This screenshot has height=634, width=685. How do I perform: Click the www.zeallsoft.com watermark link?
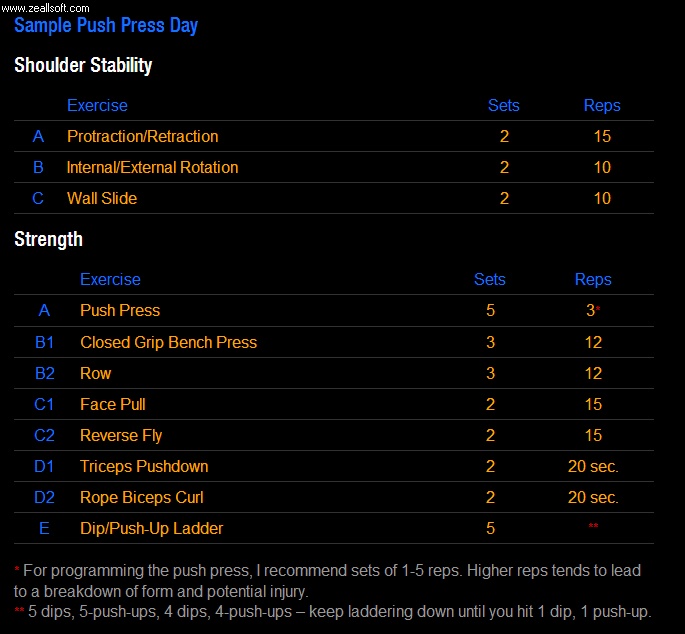click(x=45, y=7)
